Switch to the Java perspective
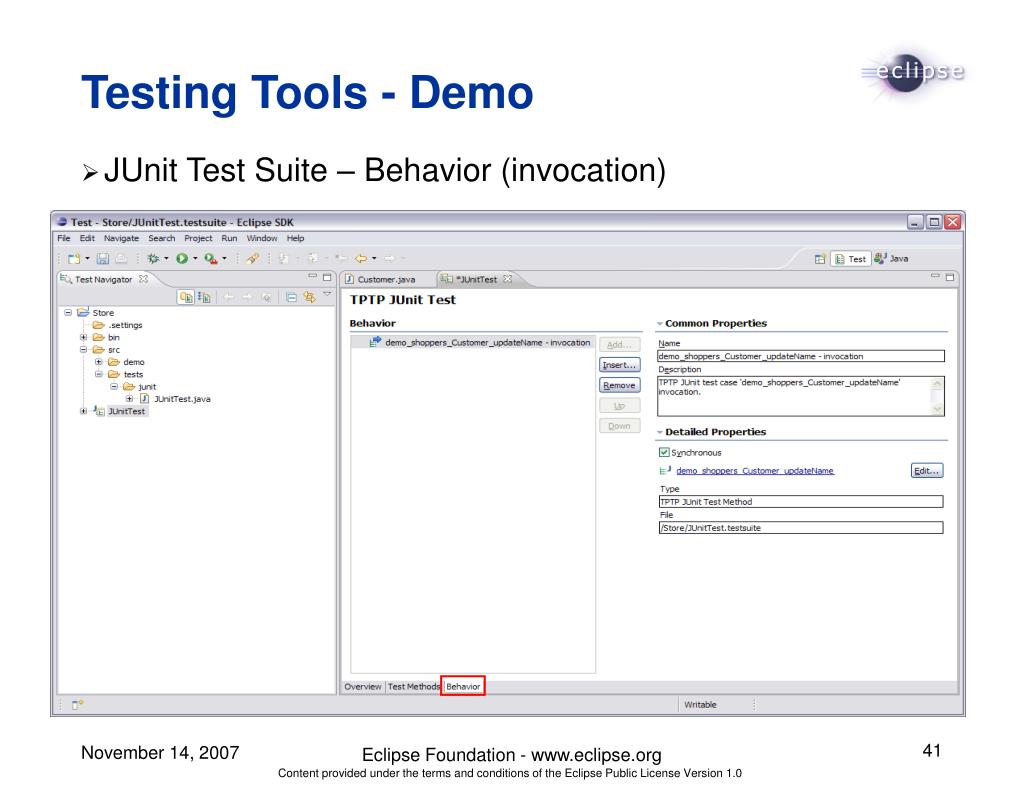This screenshot has height=791, width=1024. click(892, 259)
